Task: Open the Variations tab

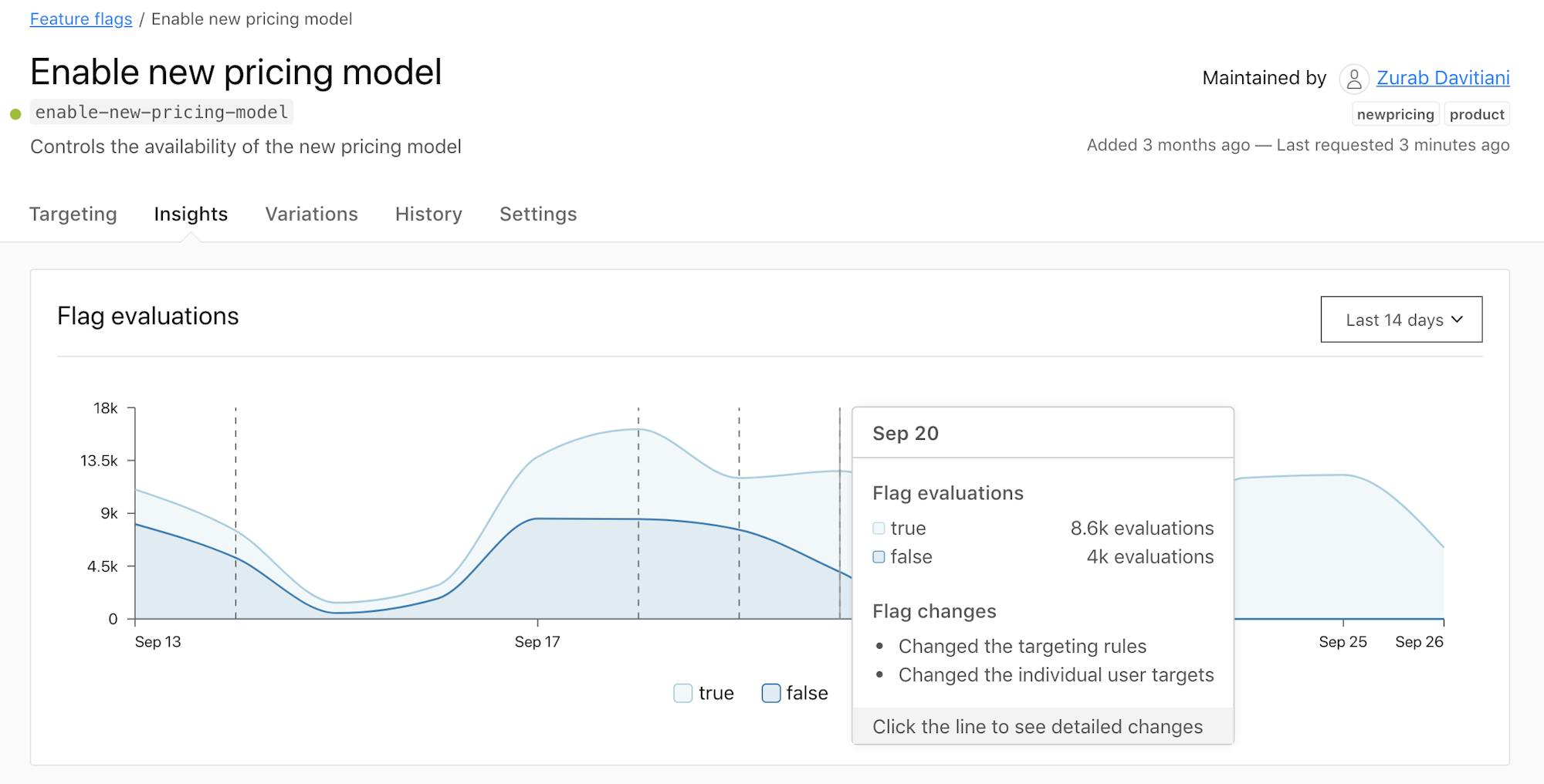Action: 311,215
